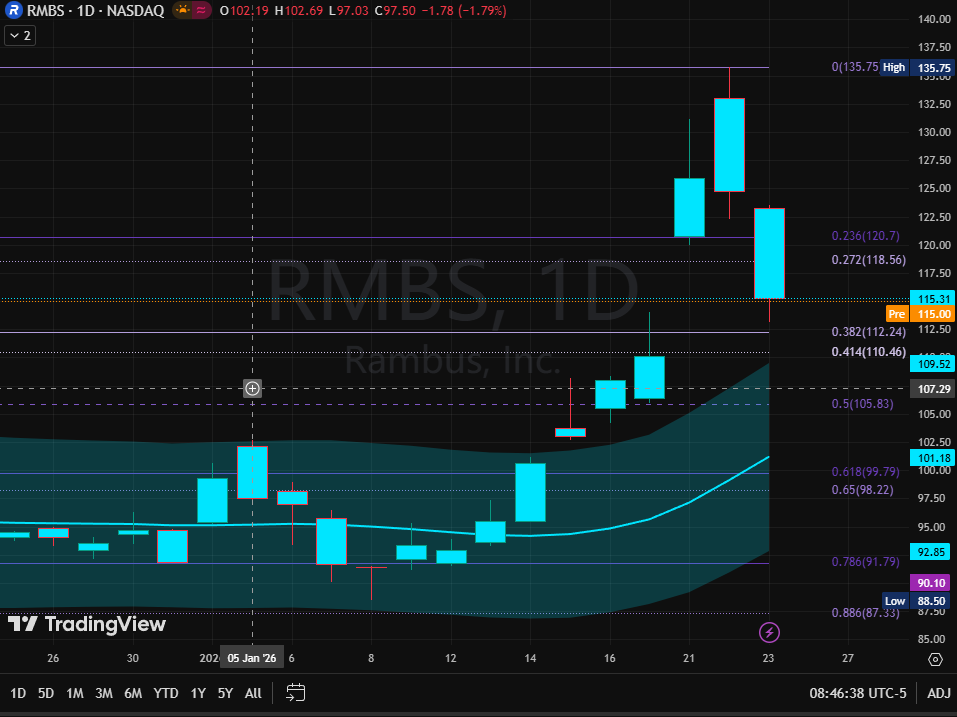The height and width of the screenshot is (717, 957).
Task: Click the 0.5(105.83) Fibonacci level label
Action: (x=862, y=403)
